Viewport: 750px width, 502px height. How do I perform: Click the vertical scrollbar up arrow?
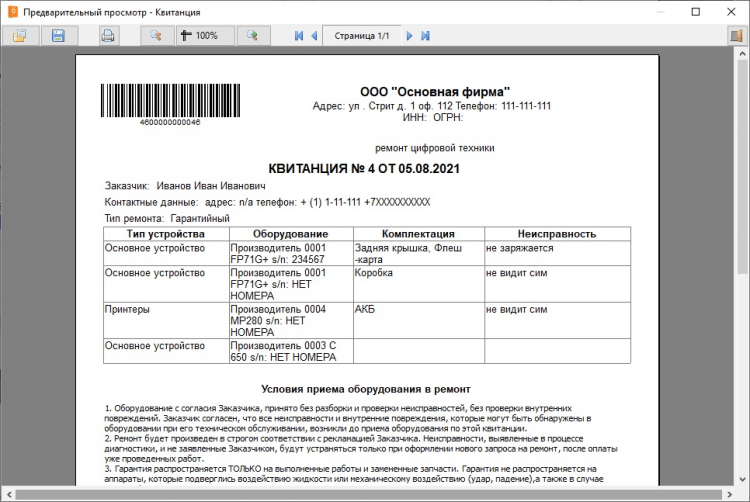(x=742, y=52)
